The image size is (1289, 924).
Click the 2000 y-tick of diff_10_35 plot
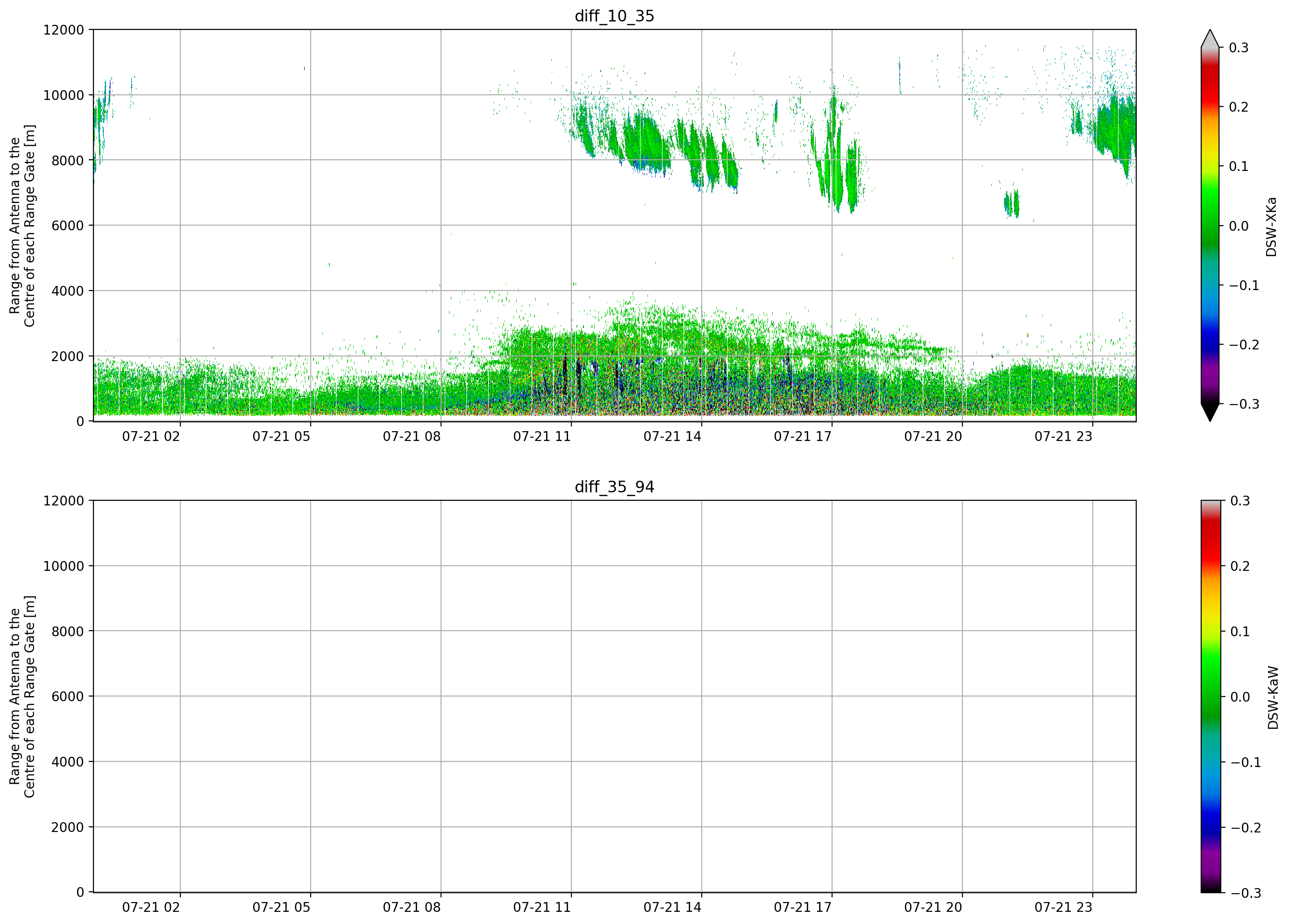point(68,356)
